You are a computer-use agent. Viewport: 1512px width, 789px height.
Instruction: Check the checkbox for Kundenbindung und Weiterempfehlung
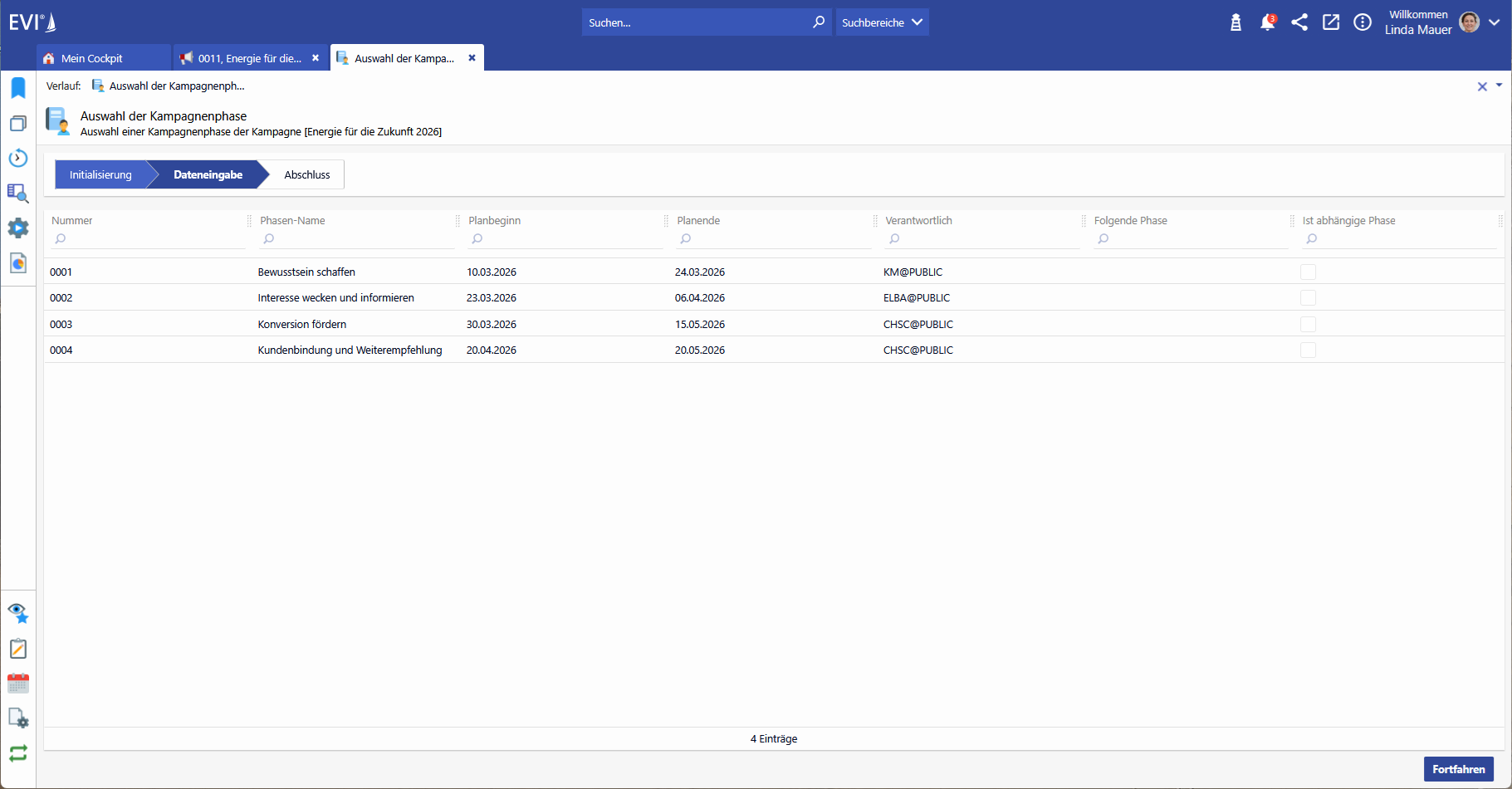(x=1308, y=350)
